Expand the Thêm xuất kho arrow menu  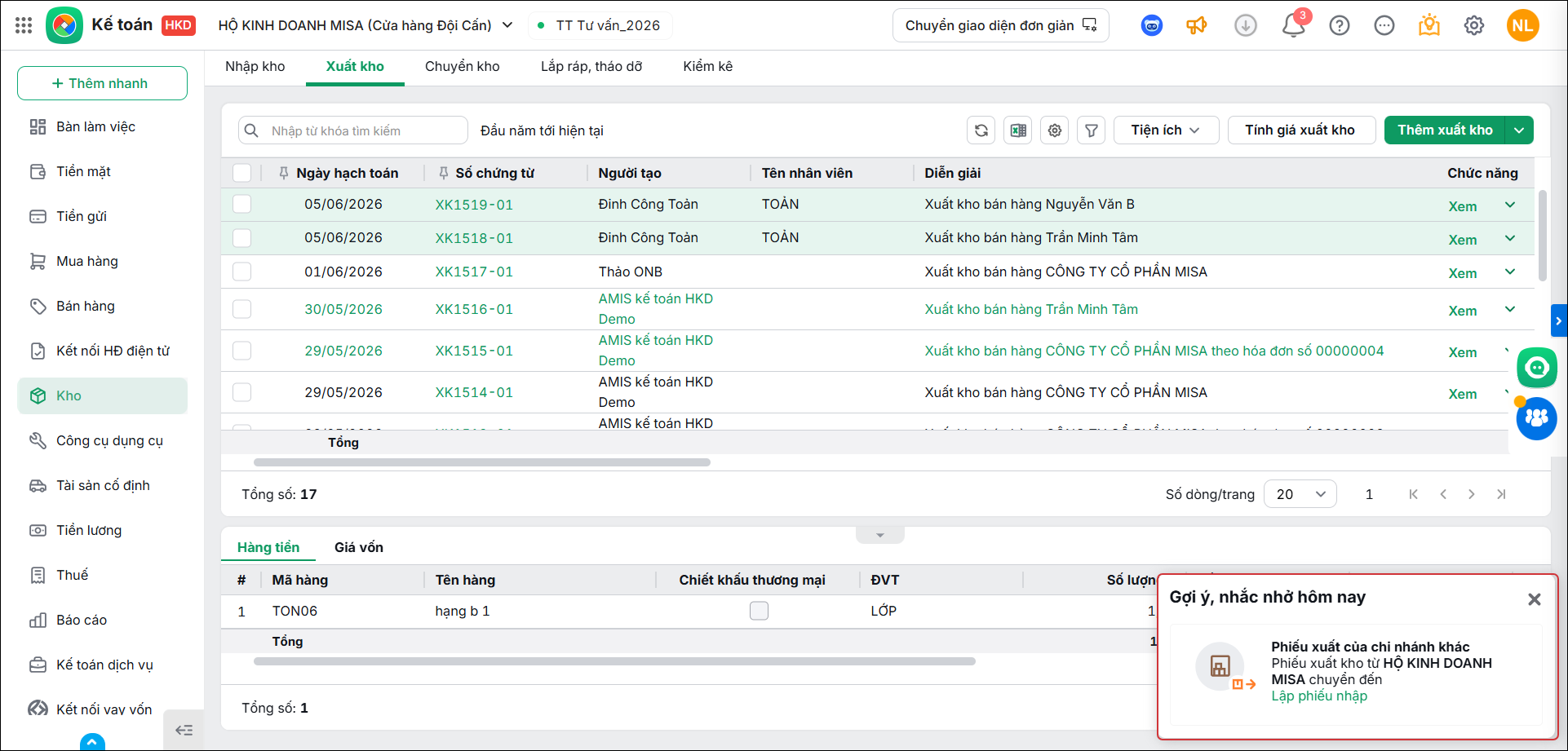click(1519, 130)
